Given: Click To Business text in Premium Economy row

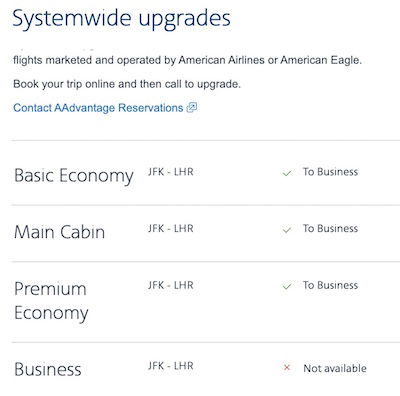Looking at the screenshot, I should pos(330,285).
